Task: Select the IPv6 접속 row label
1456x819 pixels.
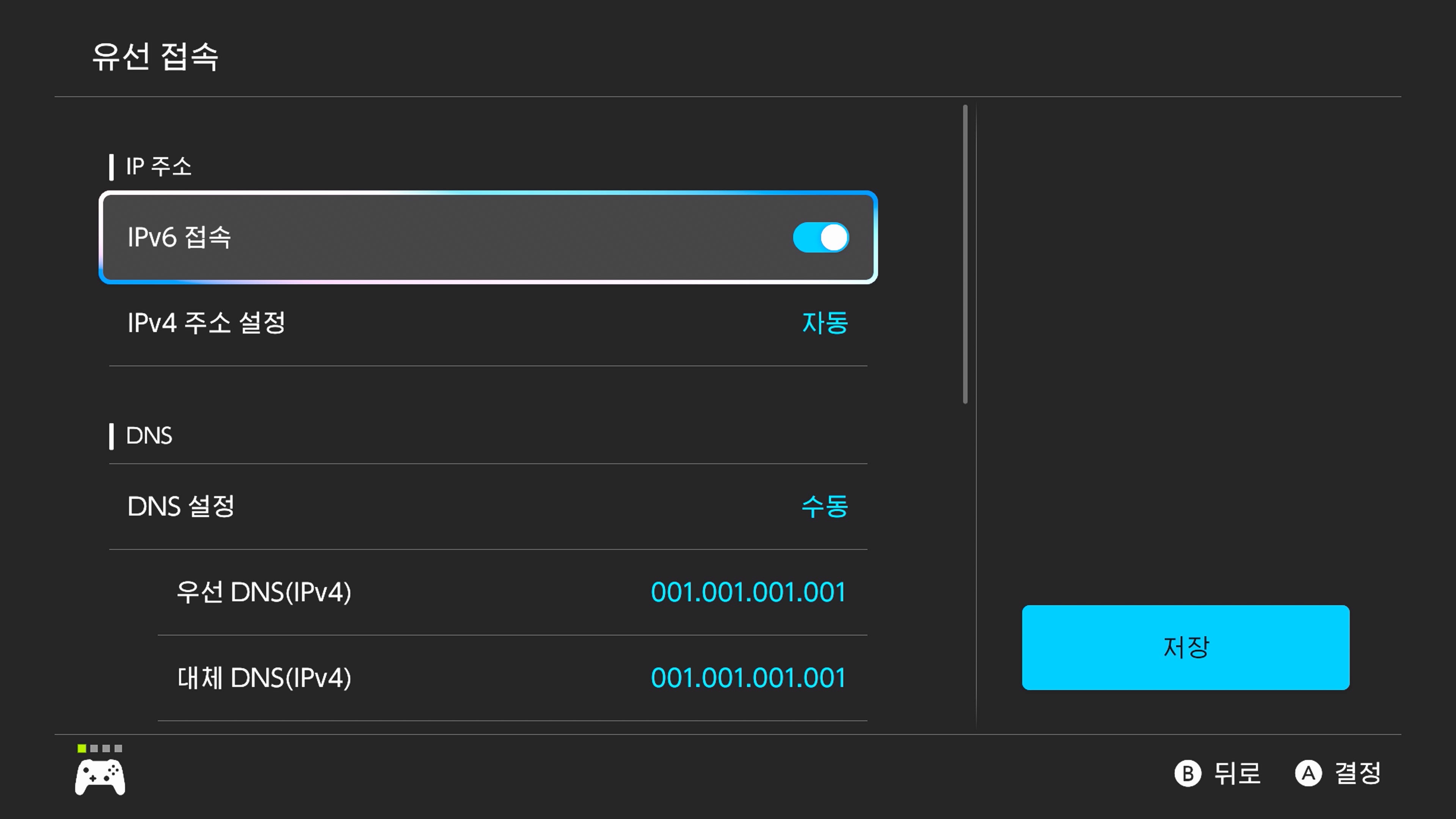Action: [179, 237]
